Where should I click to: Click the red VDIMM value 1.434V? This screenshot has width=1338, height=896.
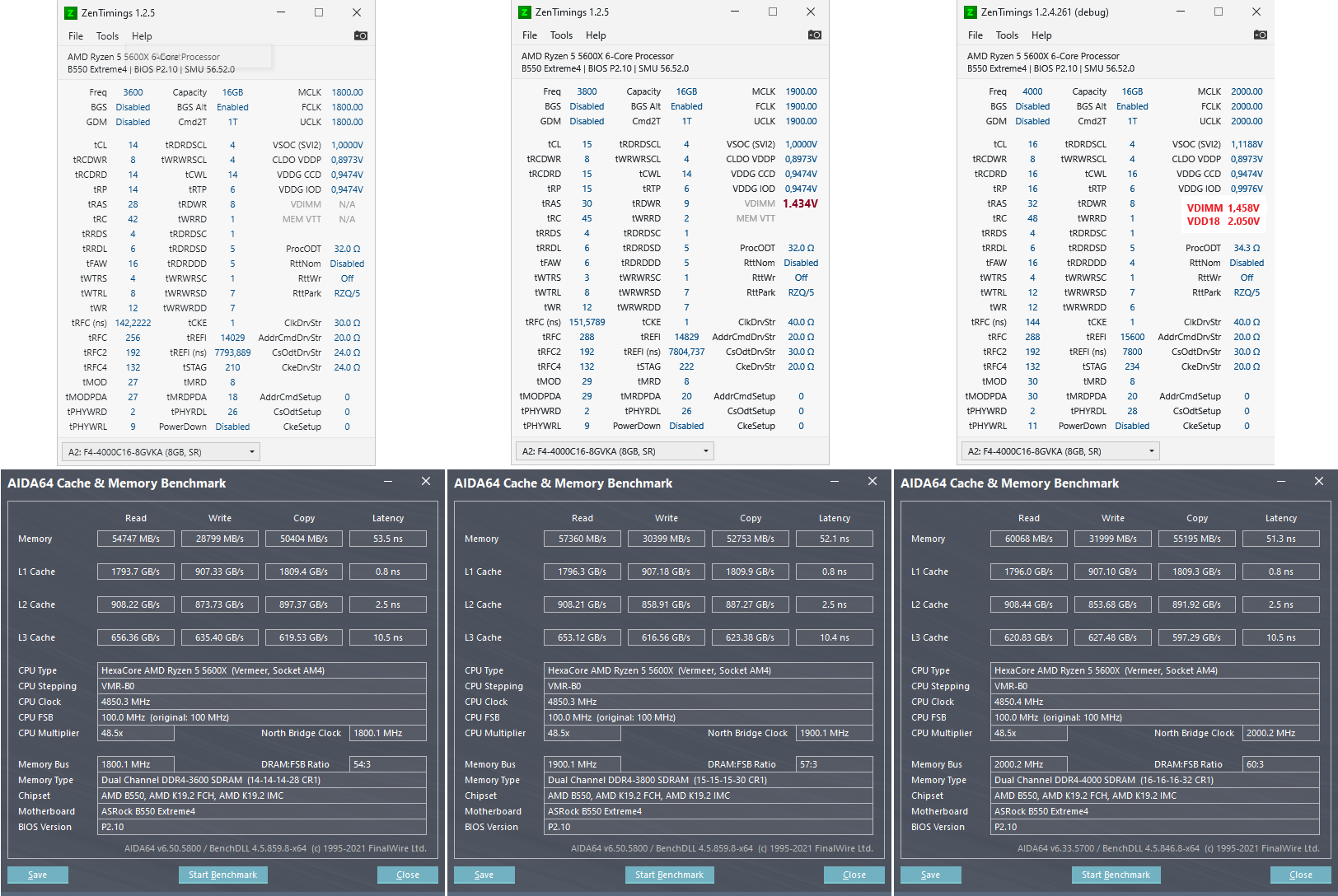click(801, 203)
